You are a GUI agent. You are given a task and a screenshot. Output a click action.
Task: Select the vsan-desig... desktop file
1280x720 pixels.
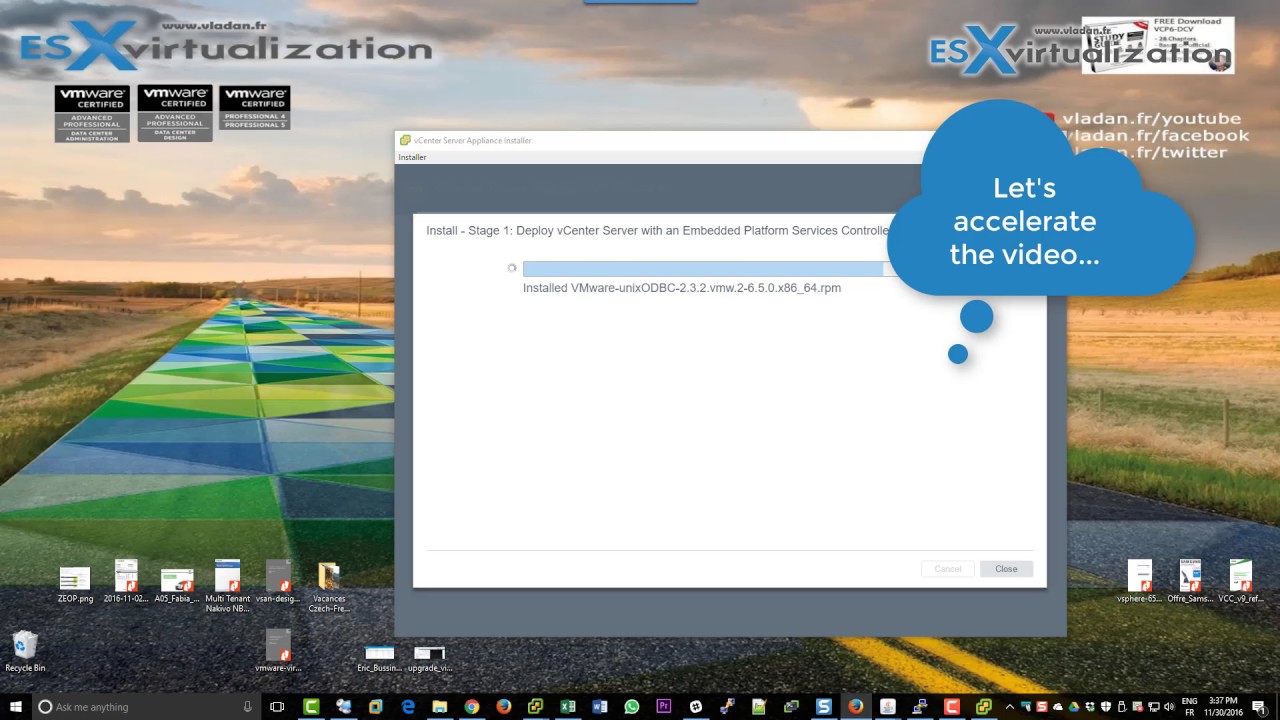coord(279,582)
